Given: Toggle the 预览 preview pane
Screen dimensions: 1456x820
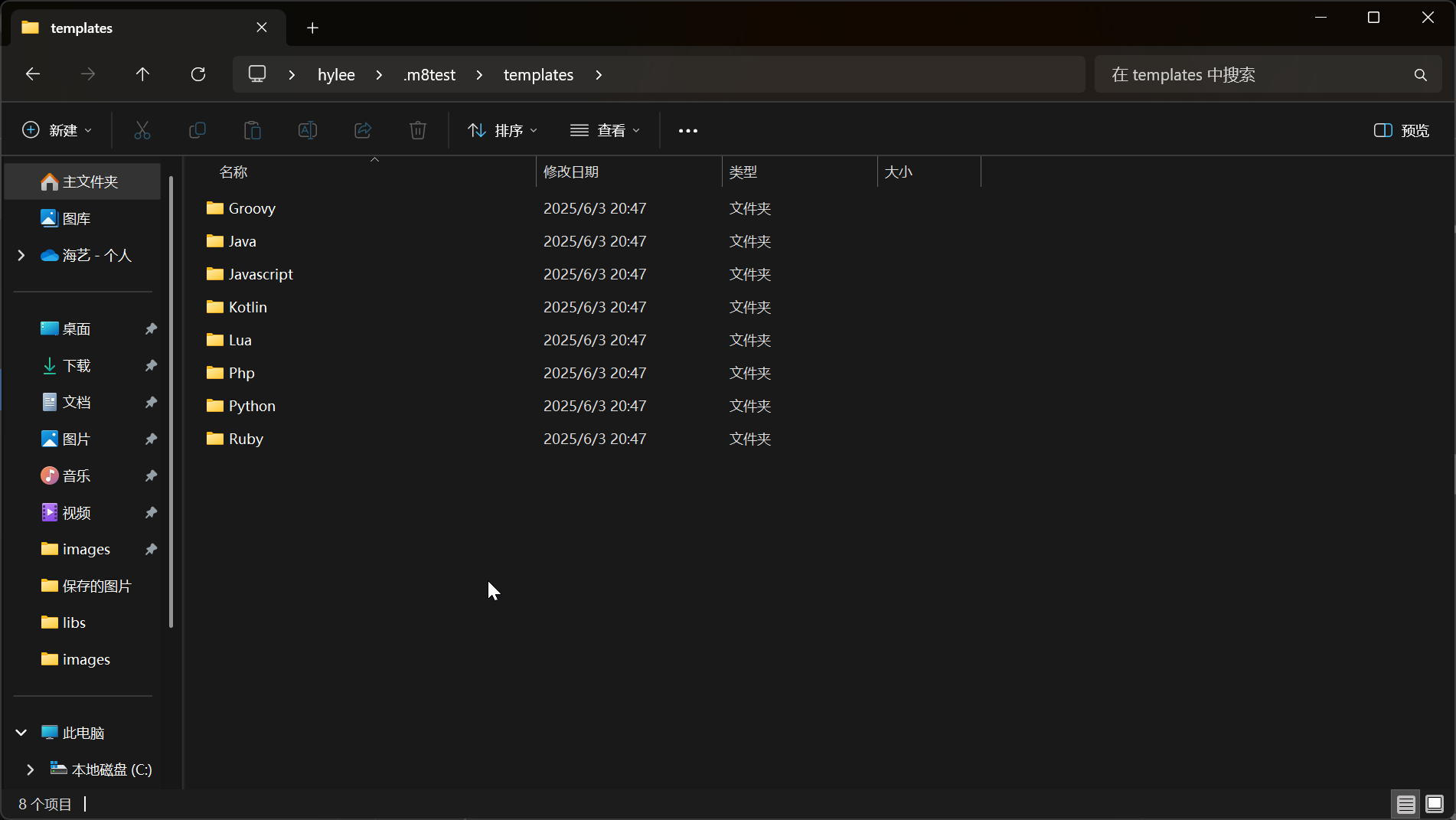Looking at the screenshot, I should (x=1402, y=130).
